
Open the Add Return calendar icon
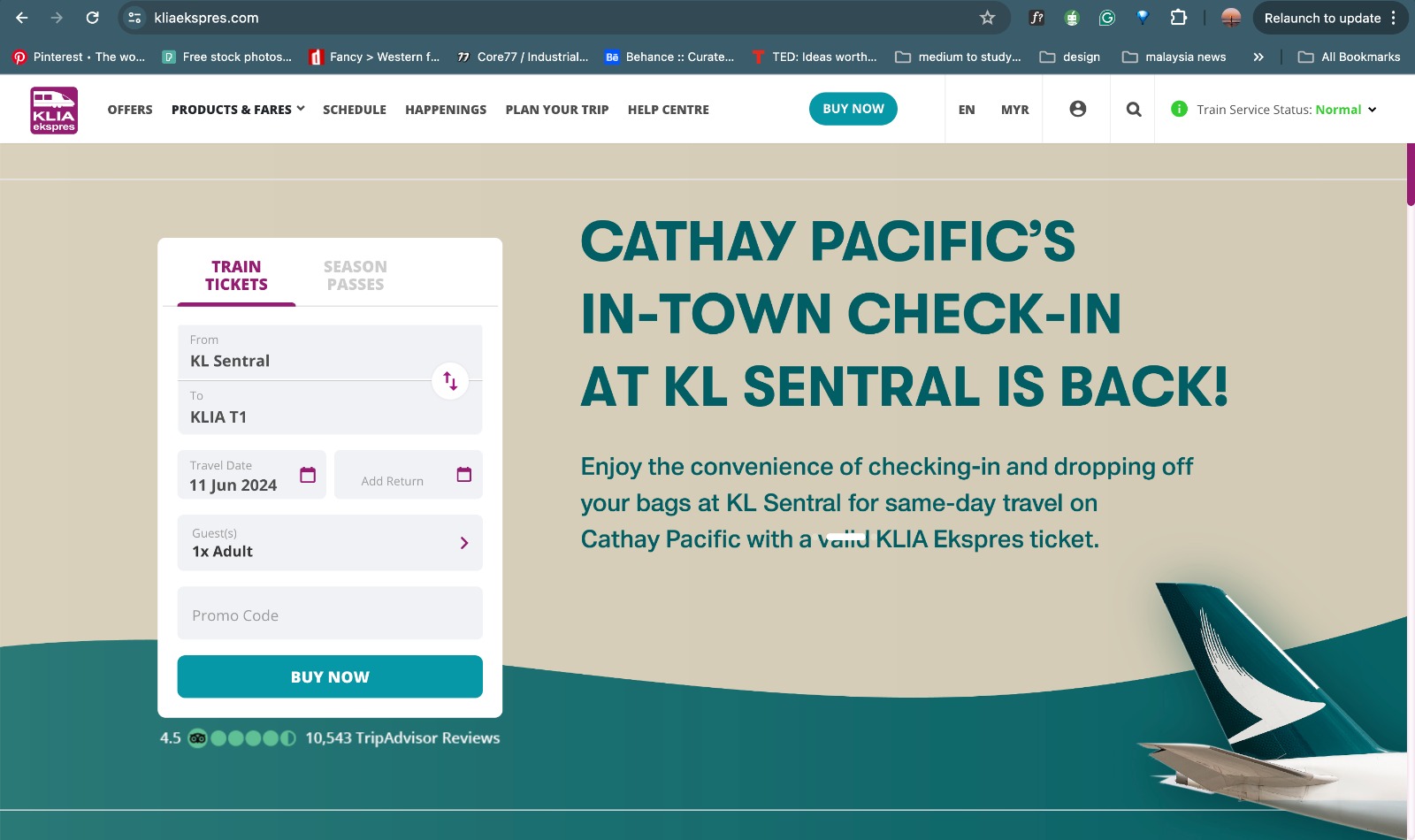(464, 475)
